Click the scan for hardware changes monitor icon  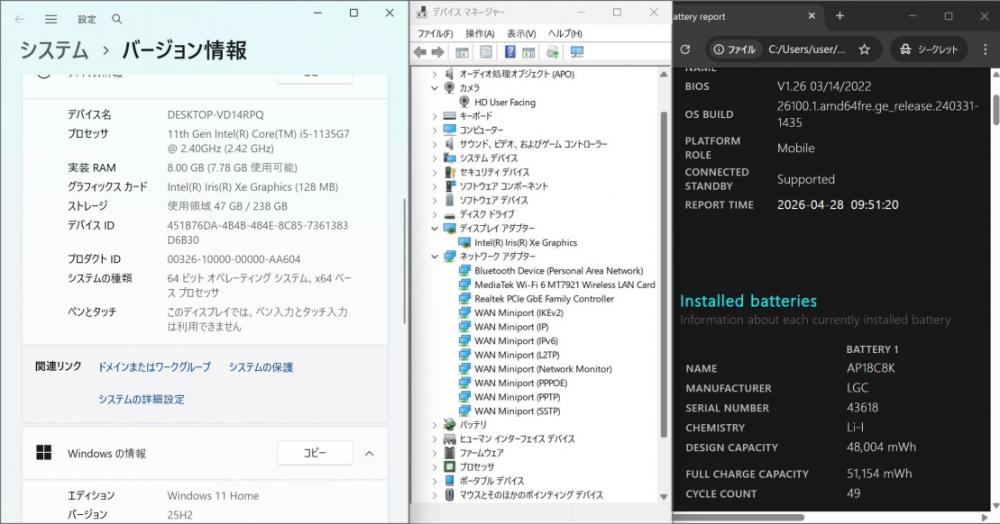click(x=577, y=52)
